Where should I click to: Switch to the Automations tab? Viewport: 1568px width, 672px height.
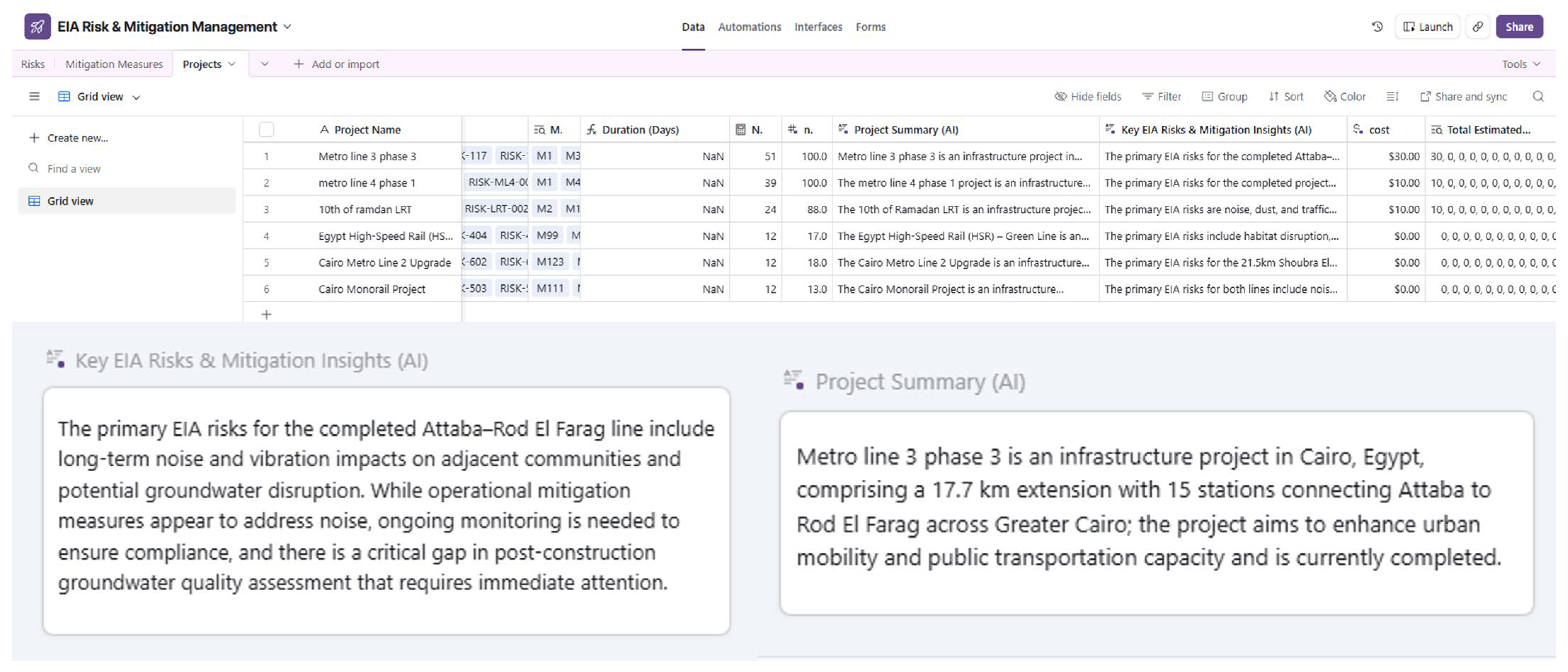(749, 27)
